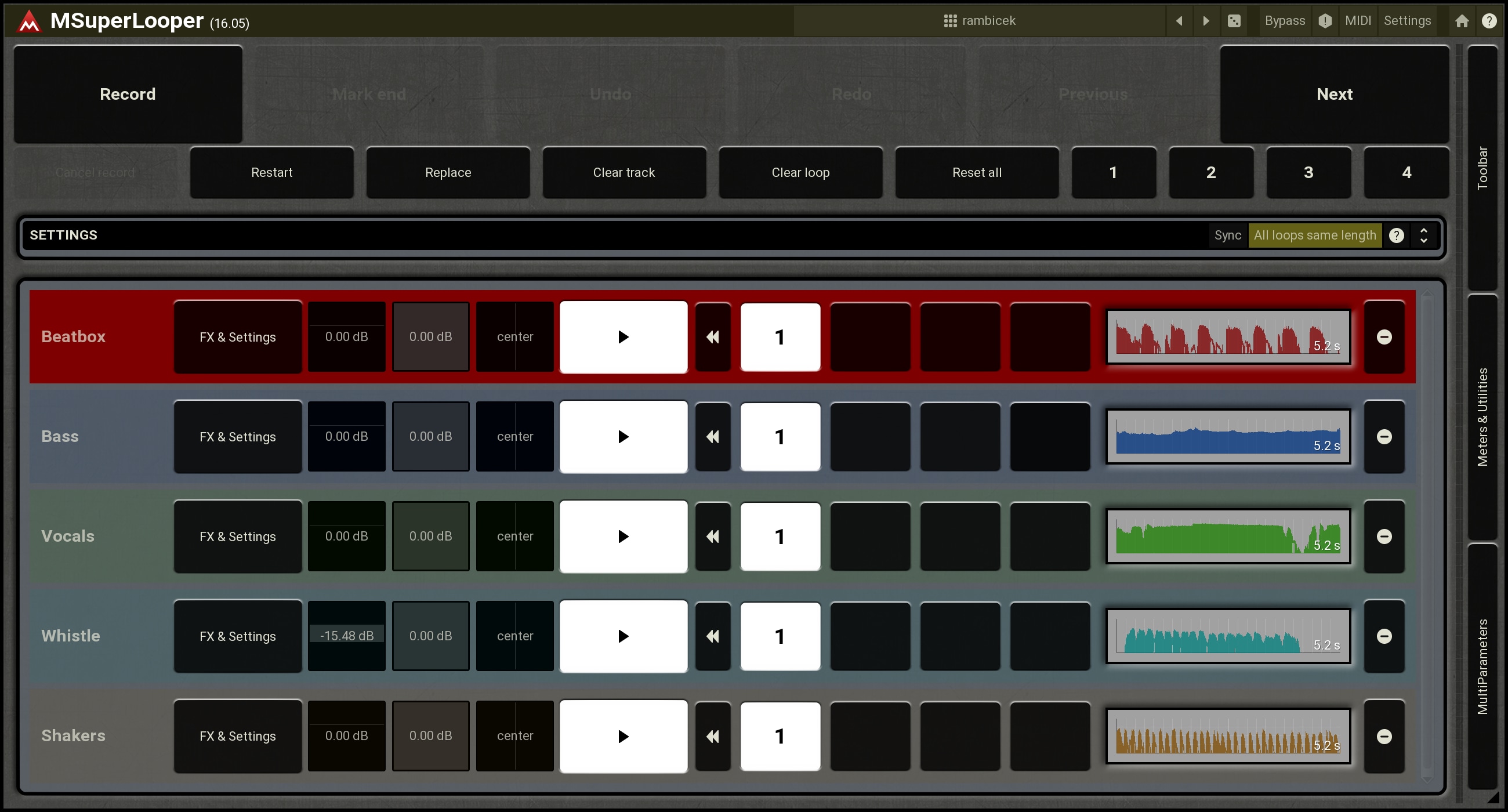The width and height of the screenshot is (1508, 812).
Task: Click the random preset dice icon
Action: click(1234, 21)
